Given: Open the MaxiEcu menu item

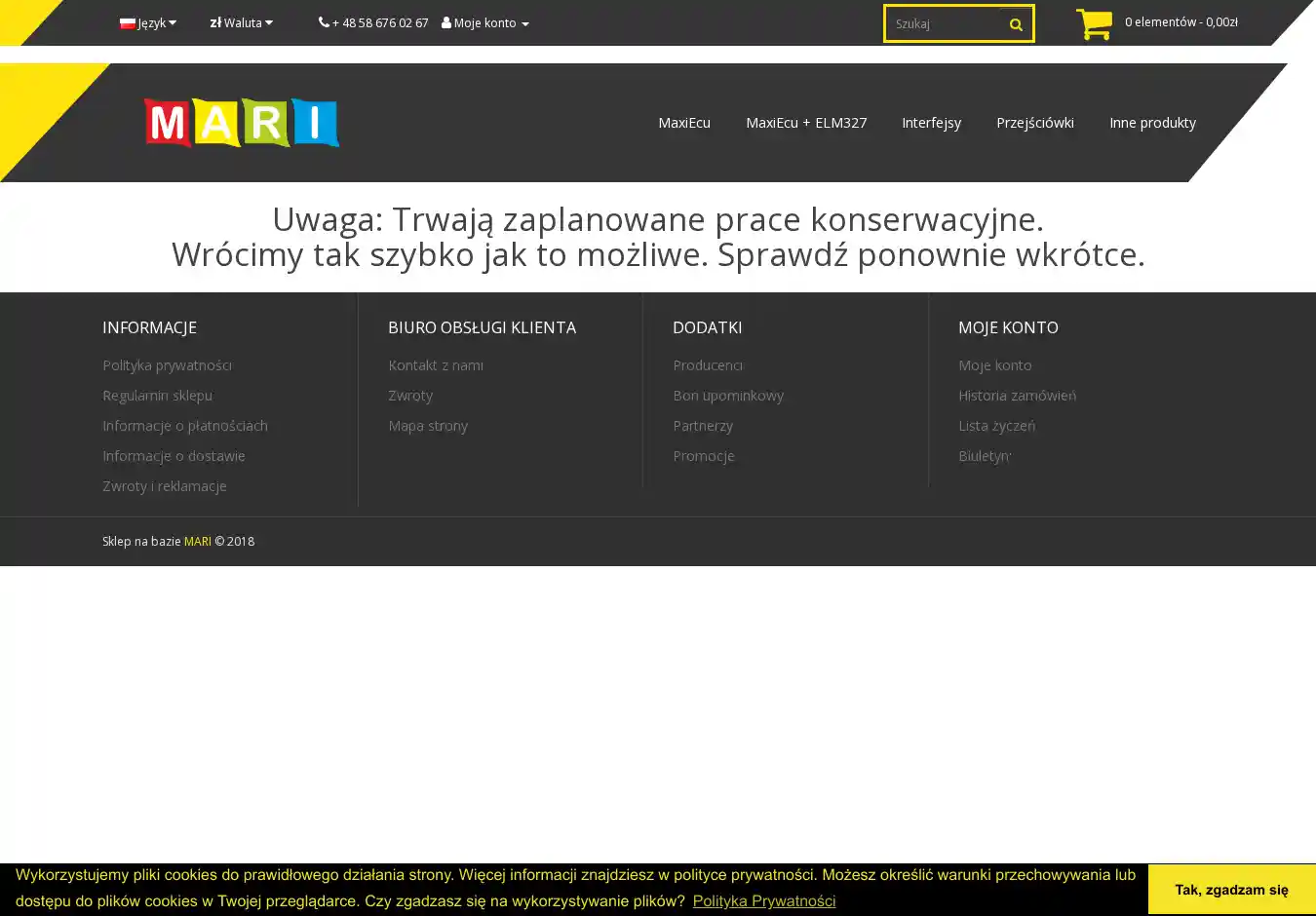Looking at the screenshot, I should click(x=683, y=123).
